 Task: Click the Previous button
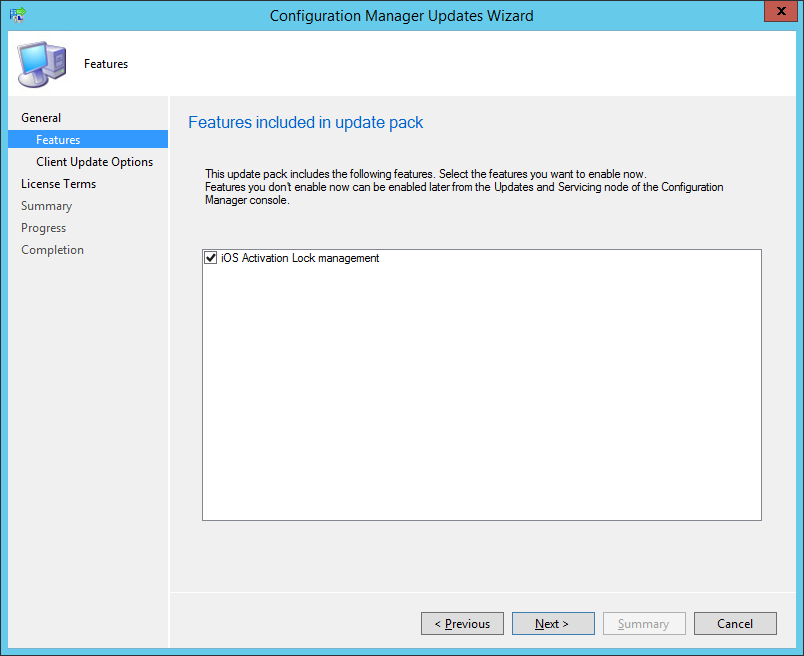[463, 624]
